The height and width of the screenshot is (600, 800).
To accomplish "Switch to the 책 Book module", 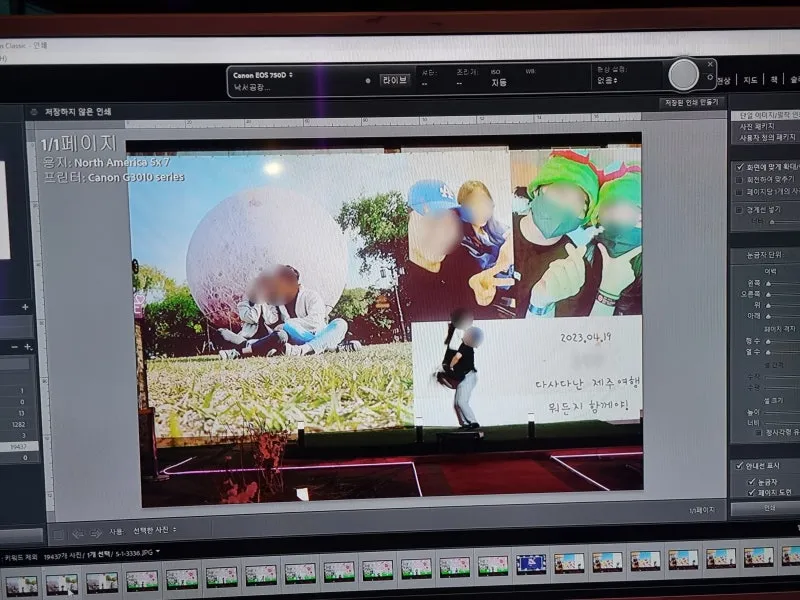I will click(773, 79).
